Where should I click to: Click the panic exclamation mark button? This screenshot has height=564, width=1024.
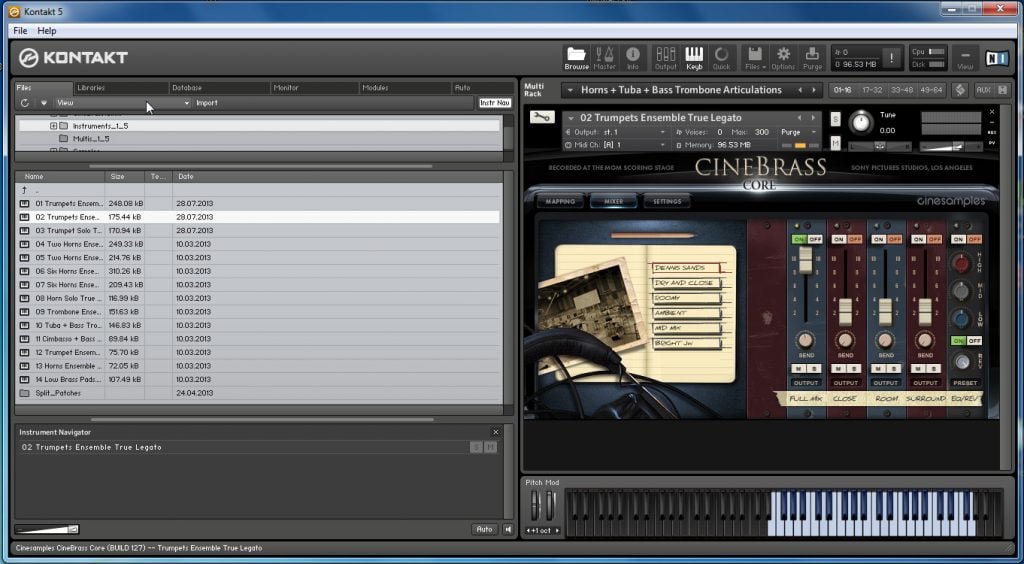coord(891,57)
